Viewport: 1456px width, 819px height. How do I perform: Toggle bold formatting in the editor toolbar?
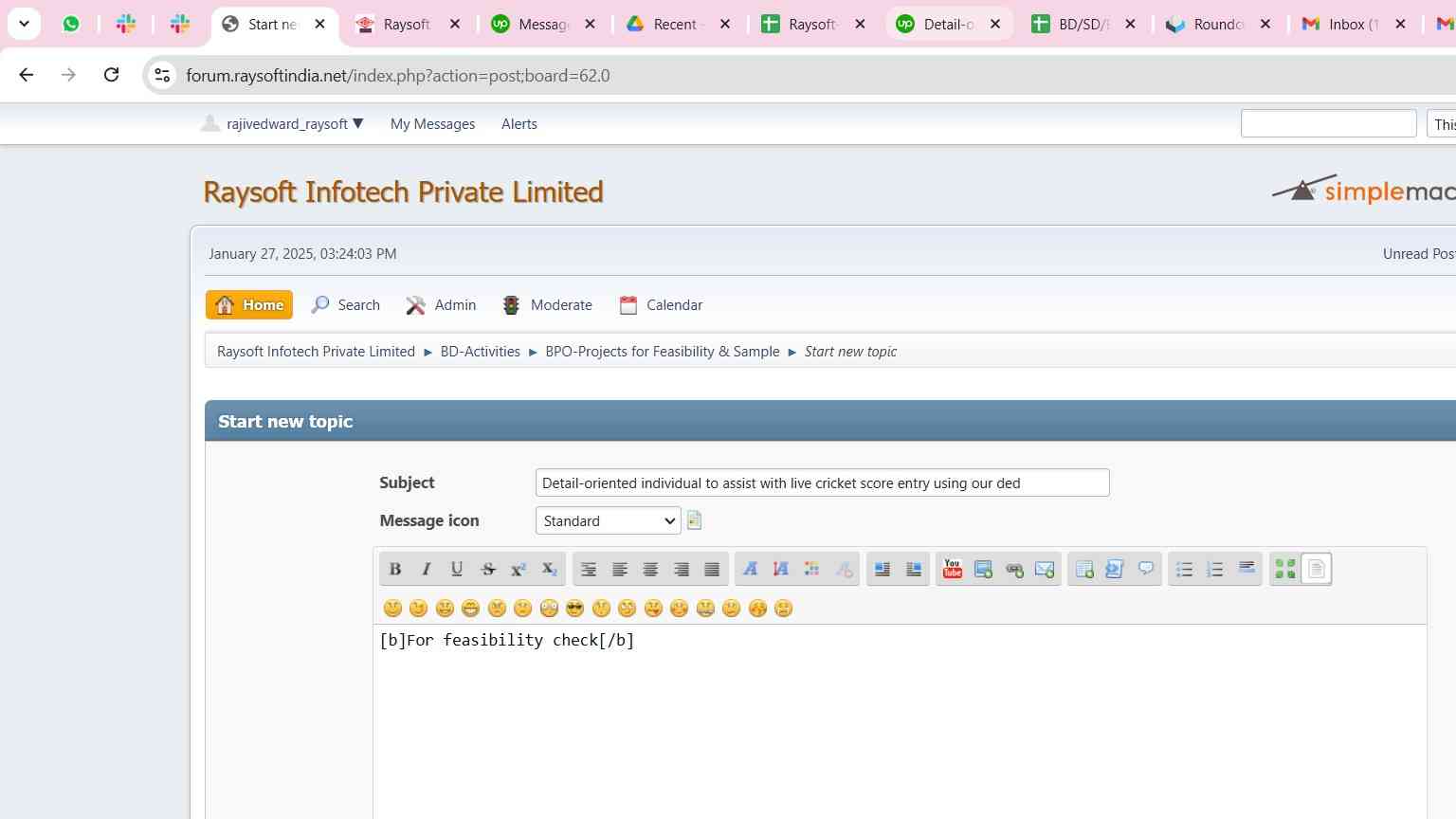[x=395, y=569]
